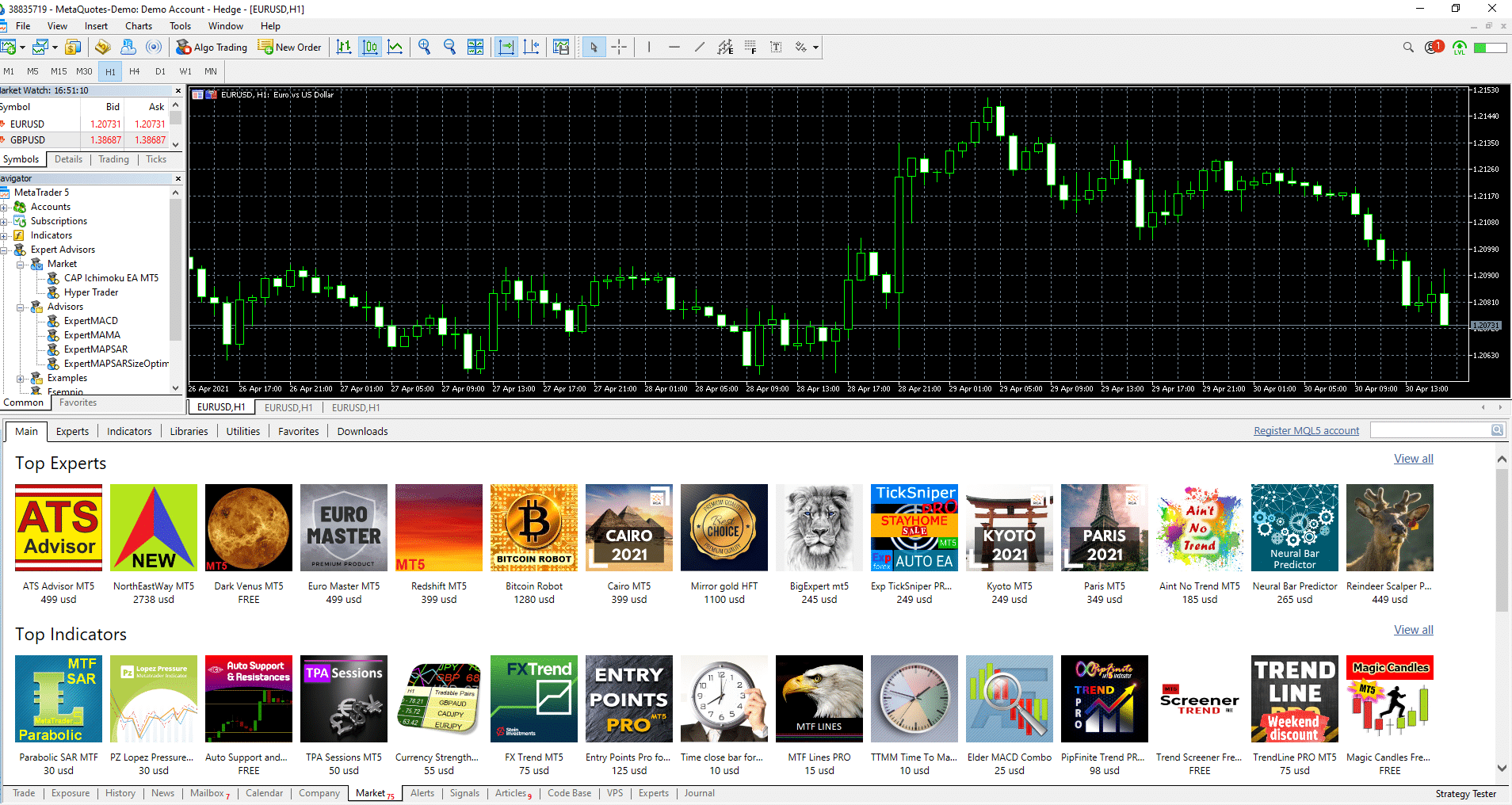The width and height of the screenshot is (1512, 805).
Task: Click View all next to Top Experts
Action: pyautogui.click(x=1413, y=458)
